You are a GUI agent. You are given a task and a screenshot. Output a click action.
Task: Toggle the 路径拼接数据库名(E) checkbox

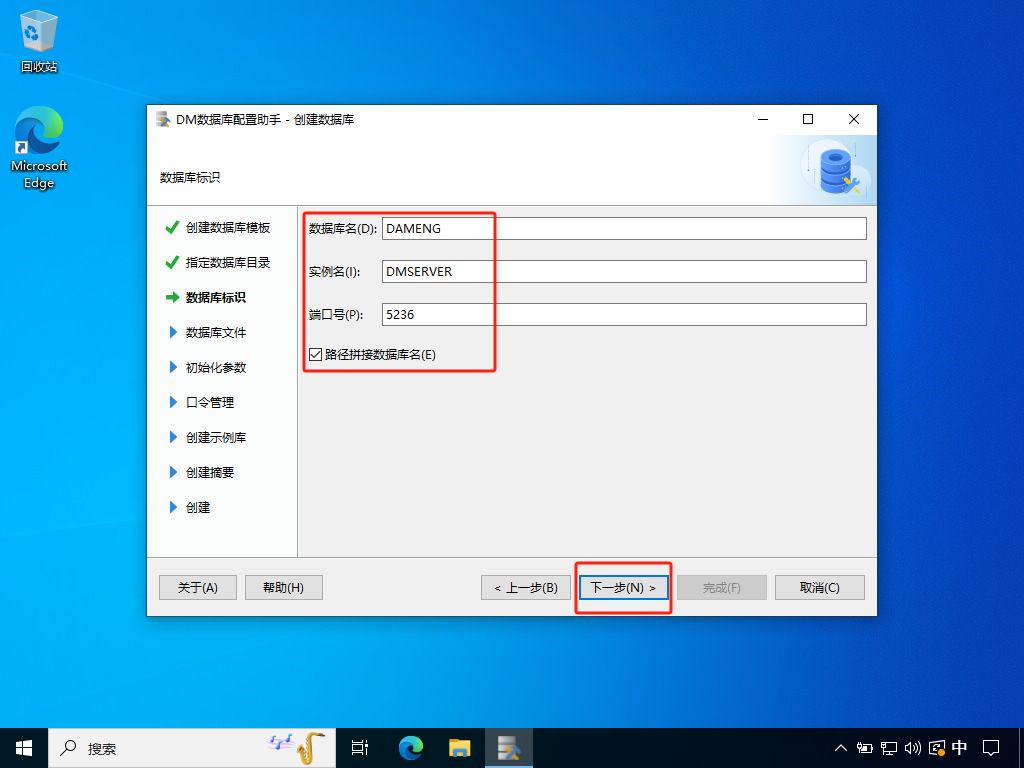[x=315, y=355]
